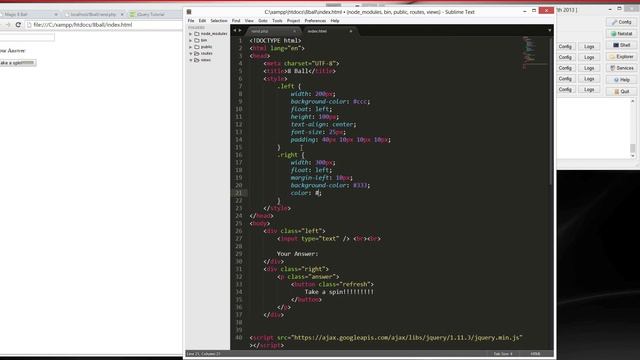Click the browser forward arrow
This screenshot has width=640, height=360.
(8, 25)
